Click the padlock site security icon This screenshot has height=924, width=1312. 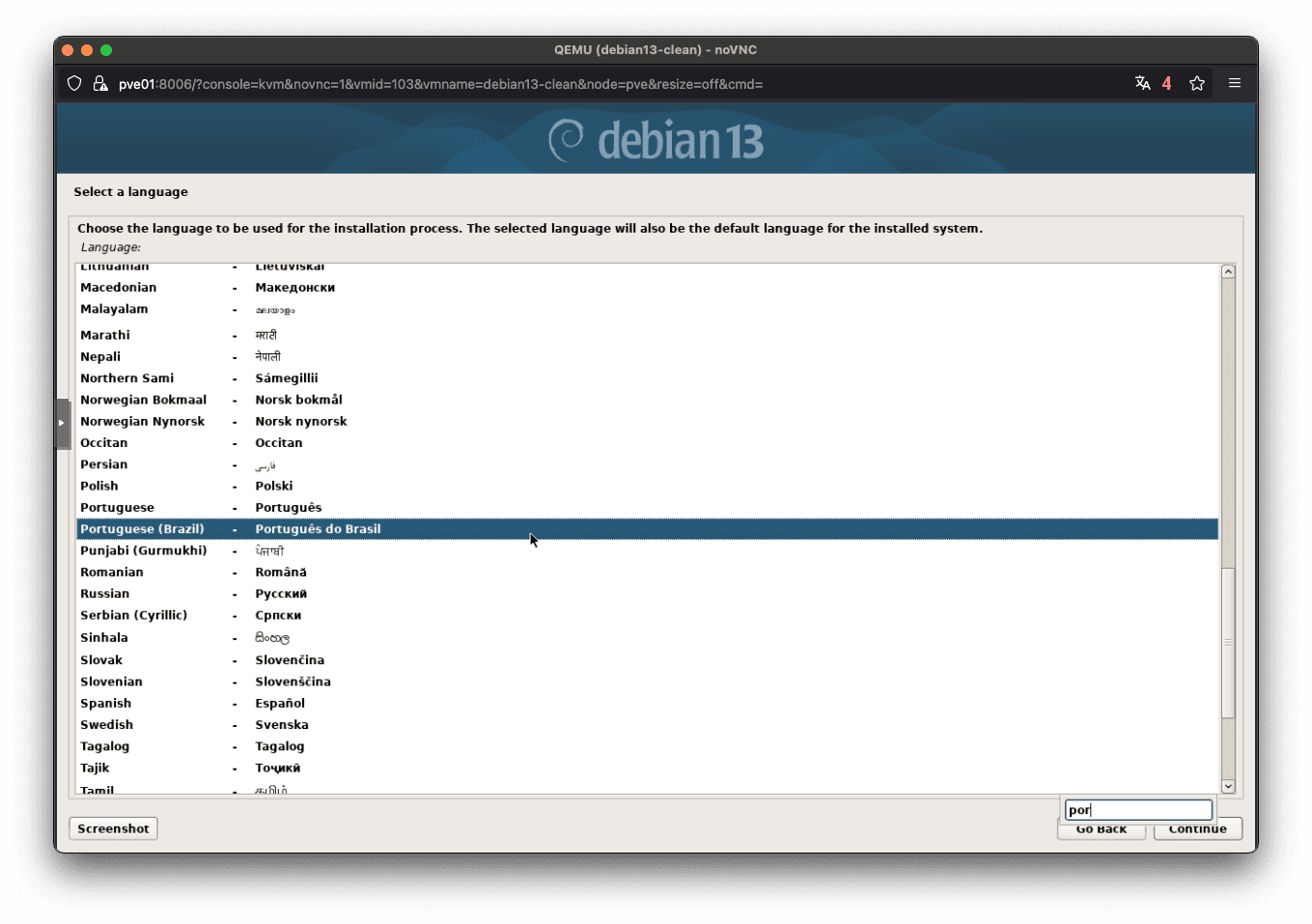tap(99, 84)
